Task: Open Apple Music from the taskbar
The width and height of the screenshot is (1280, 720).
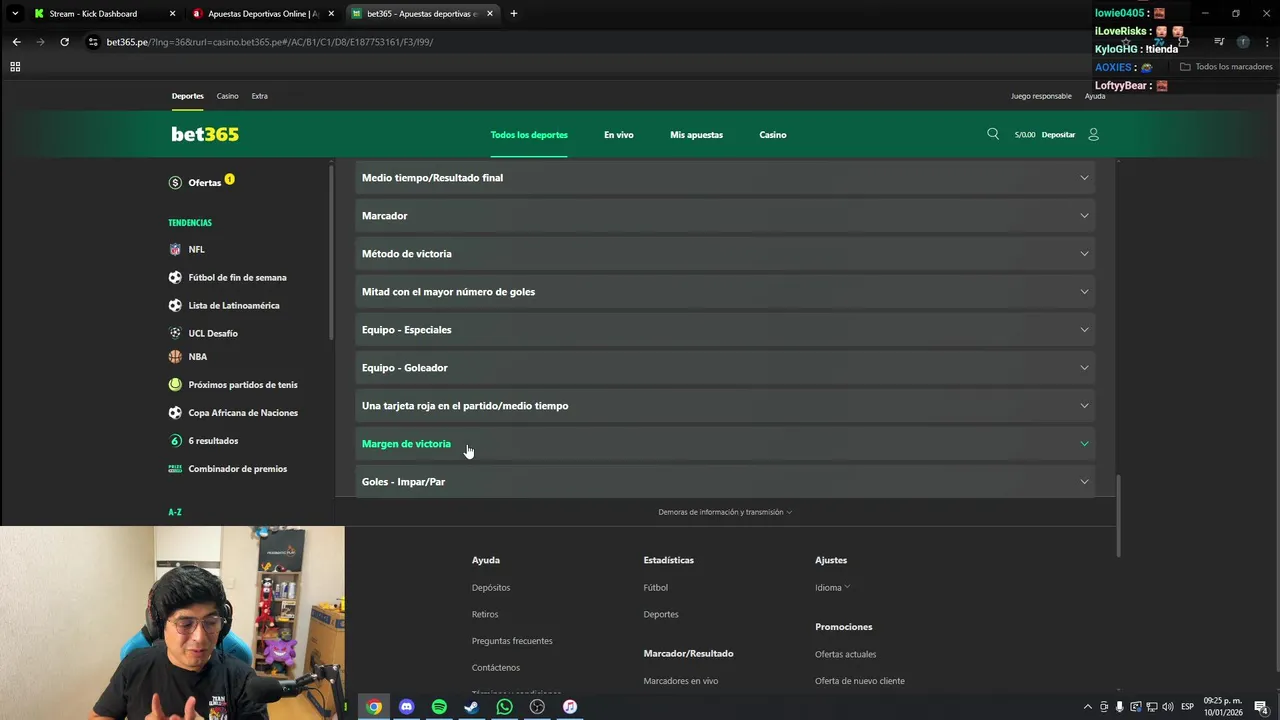Action: 569,707
